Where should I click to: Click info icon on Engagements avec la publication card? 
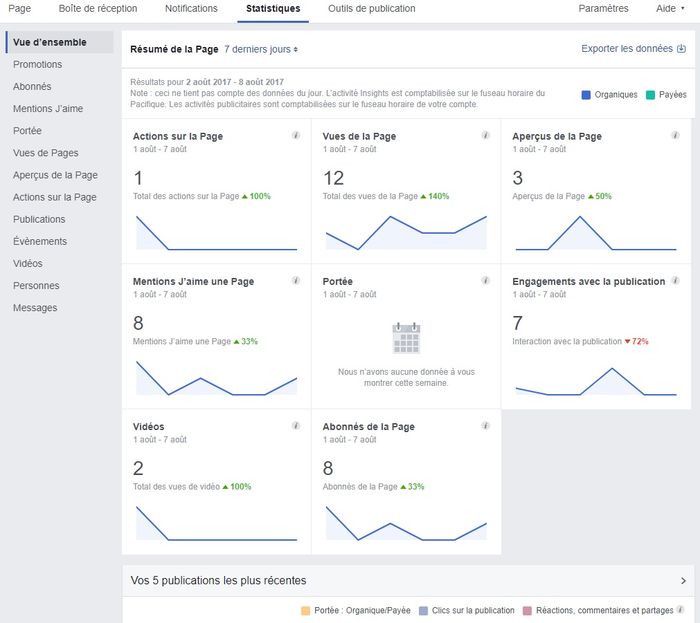coord(676,281)
